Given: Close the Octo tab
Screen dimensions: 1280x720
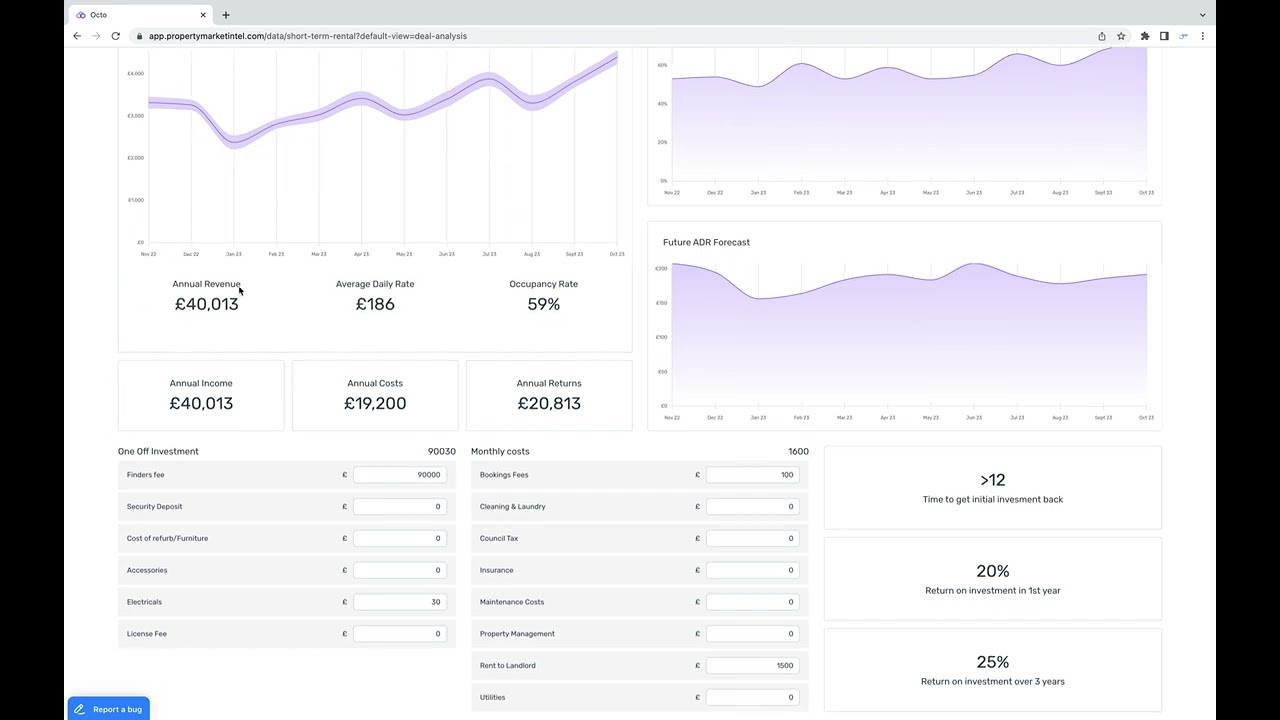Looking at the screenshot, I should click(203, 15).
